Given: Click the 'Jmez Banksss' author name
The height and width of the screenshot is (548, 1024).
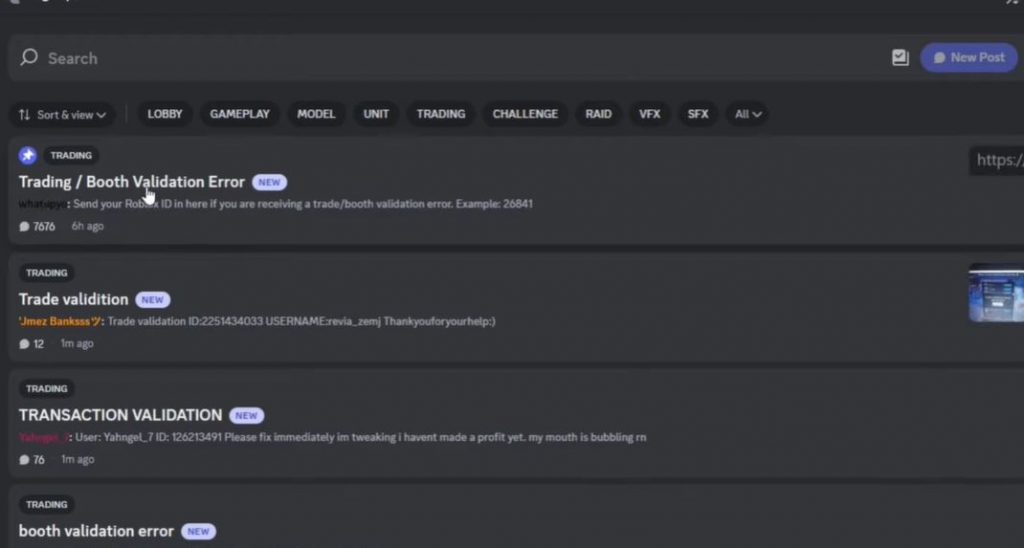Looking at the screenshot, I should [x=60, y=321].
